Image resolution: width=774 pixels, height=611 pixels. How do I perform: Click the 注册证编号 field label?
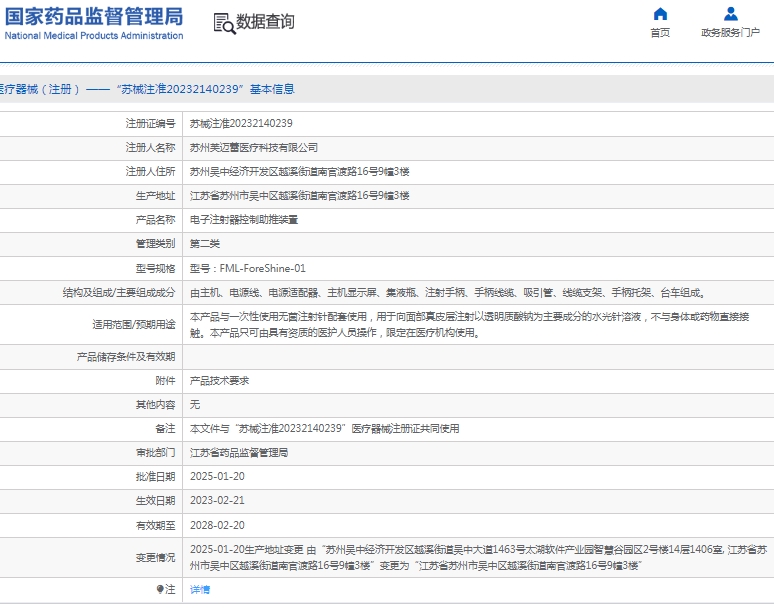pyautogui.click(x=151, y=123)
